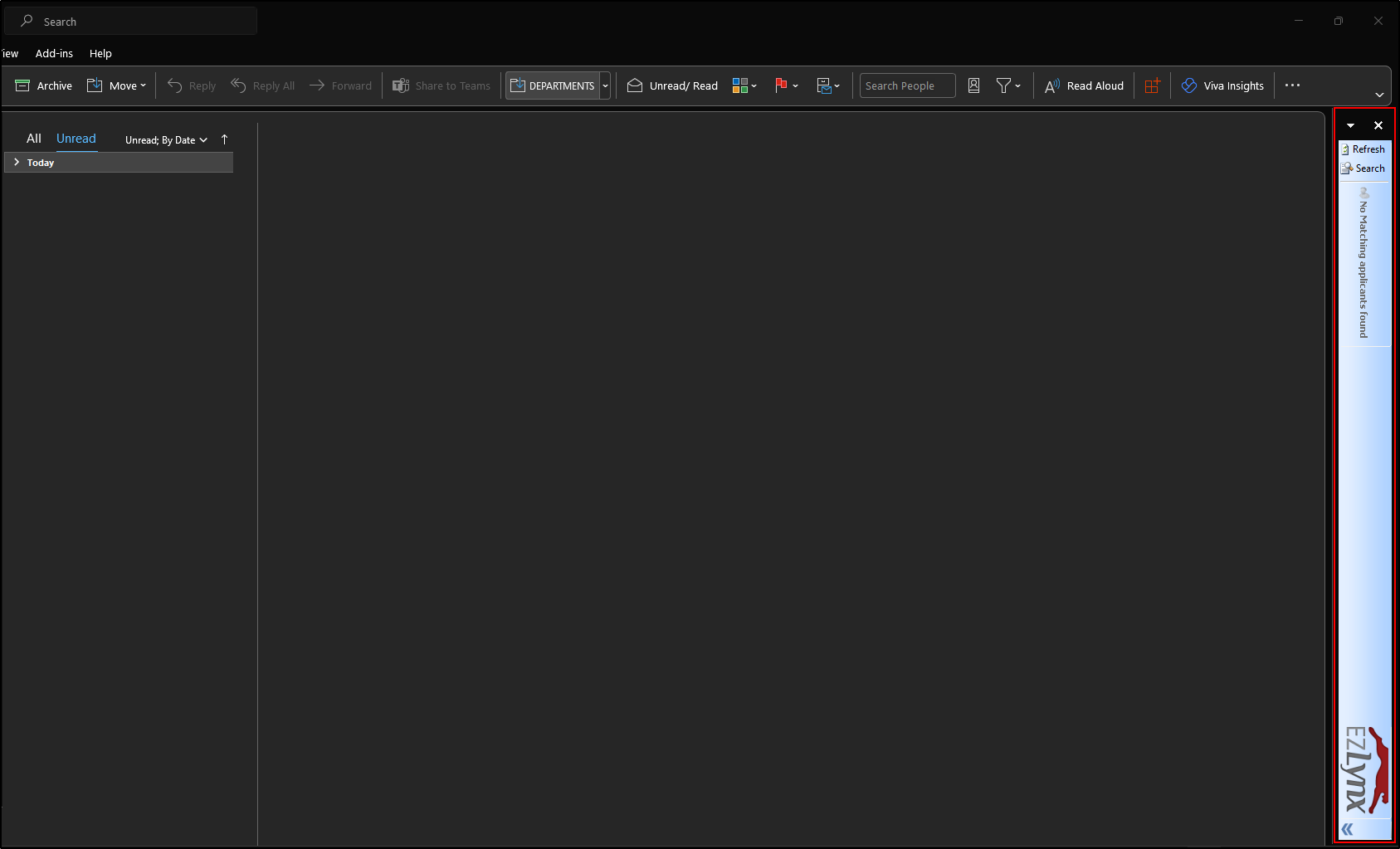The width and height of the screenshot is (1400, 849).
Task: Open the Send/Receive envelope dropdown
Action: click(x=828, y=85)
